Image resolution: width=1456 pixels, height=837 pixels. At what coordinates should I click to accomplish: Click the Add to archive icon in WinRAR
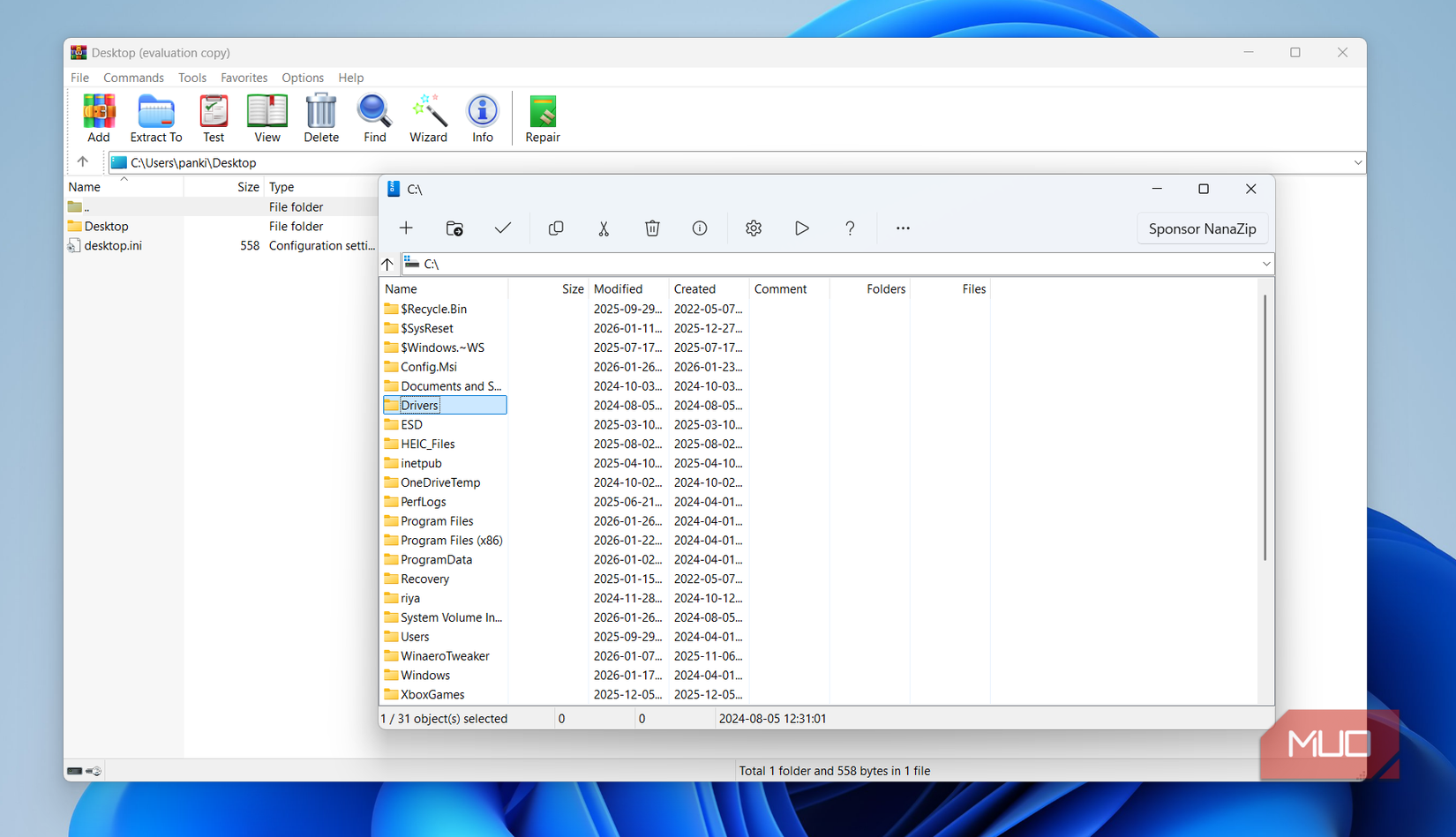pyautogui.click(x=98, y=117)
